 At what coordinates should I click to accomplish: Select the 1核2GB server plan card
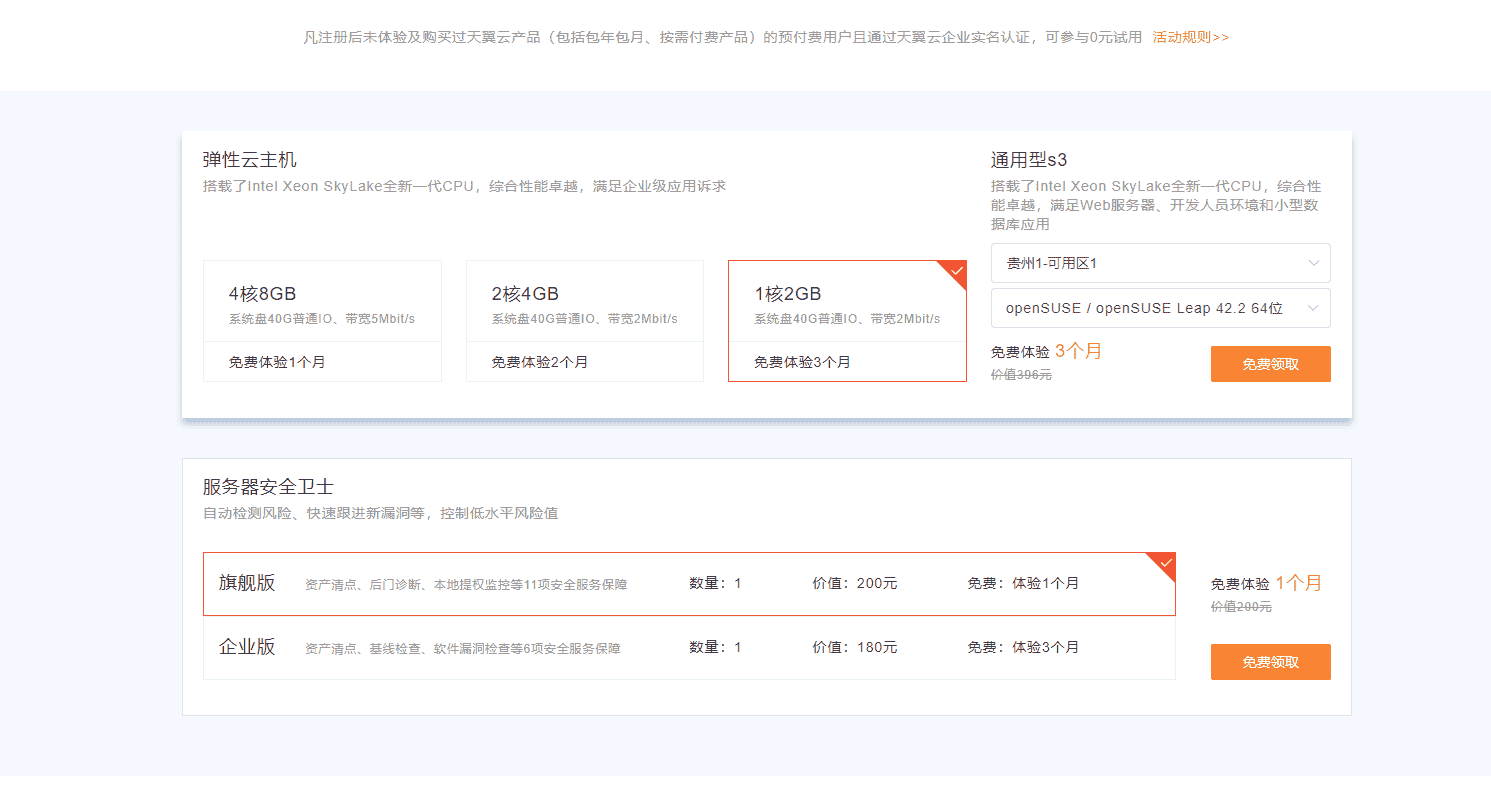(x=847, y=321)
